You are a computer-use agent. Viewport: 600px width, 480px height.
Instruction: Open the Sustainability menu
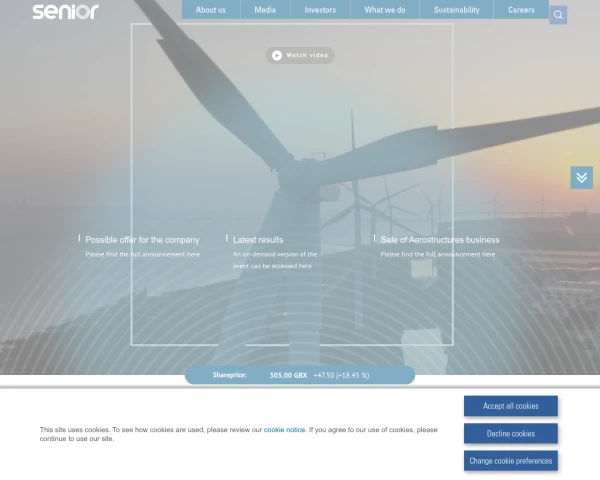(457, 10)
